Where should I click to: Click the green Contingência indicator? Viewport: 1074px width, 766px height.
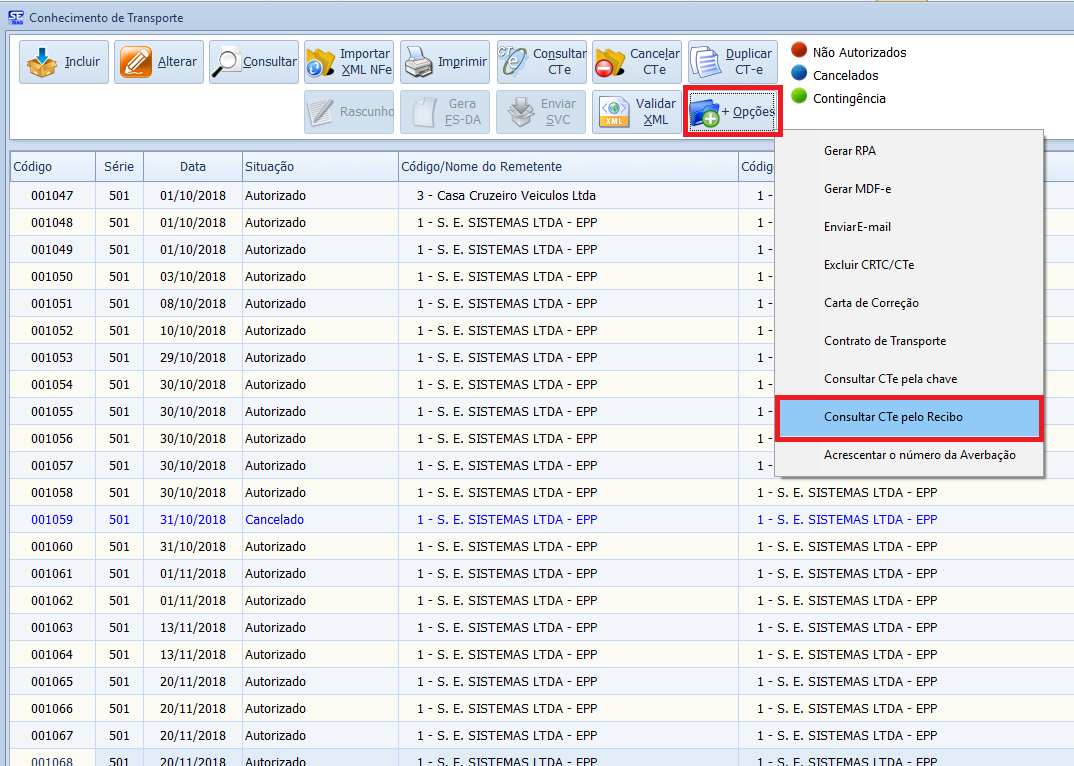799,97
